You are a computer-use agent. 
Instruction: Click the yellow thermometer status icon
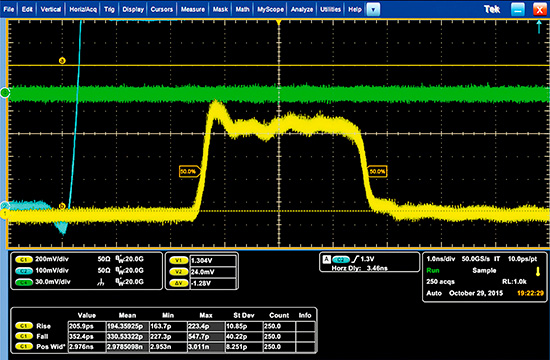click(x=538, y=271)
